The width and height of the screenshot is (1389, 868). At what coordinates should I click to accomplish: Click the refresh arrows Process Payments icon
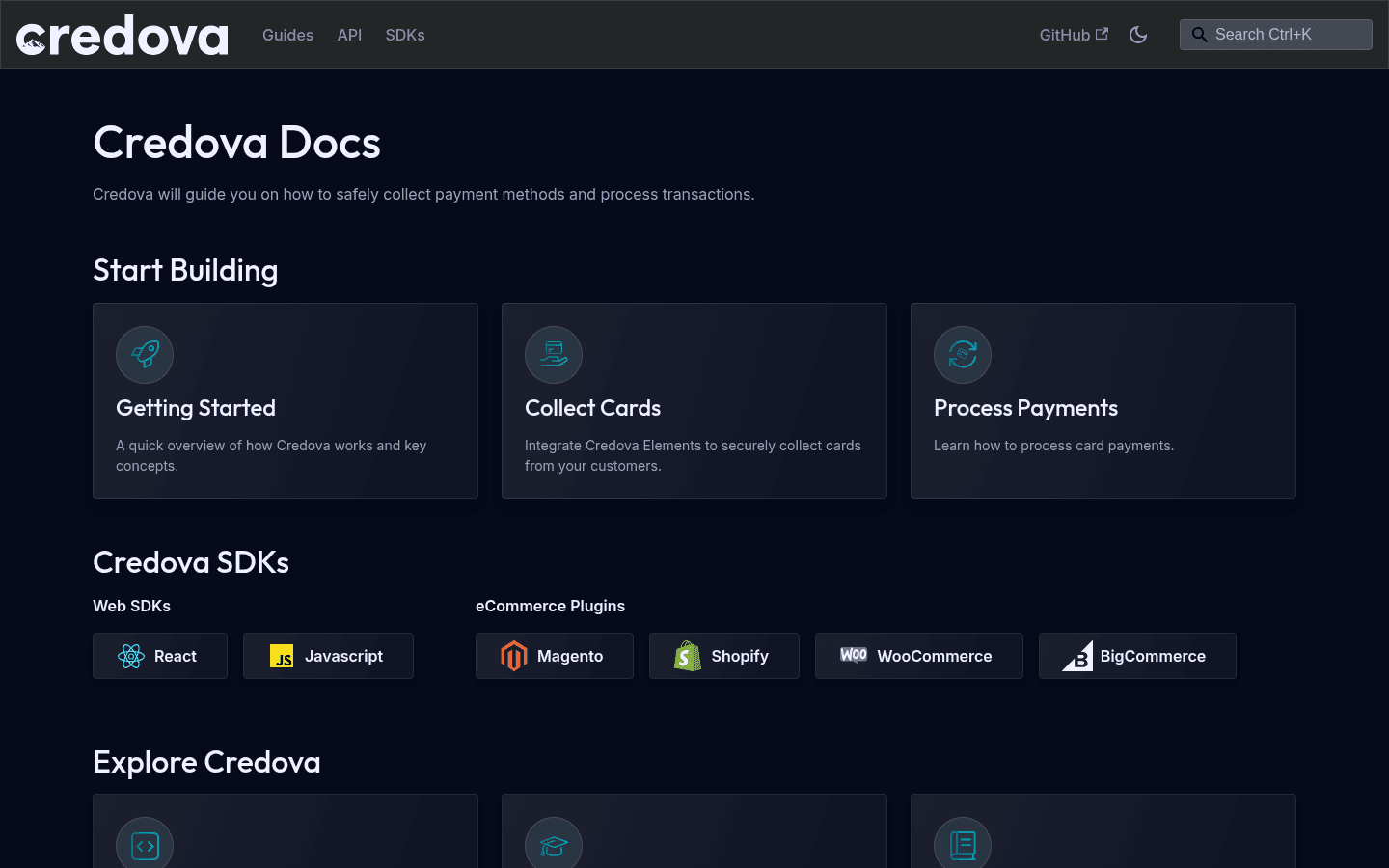(x=963, y=355)
